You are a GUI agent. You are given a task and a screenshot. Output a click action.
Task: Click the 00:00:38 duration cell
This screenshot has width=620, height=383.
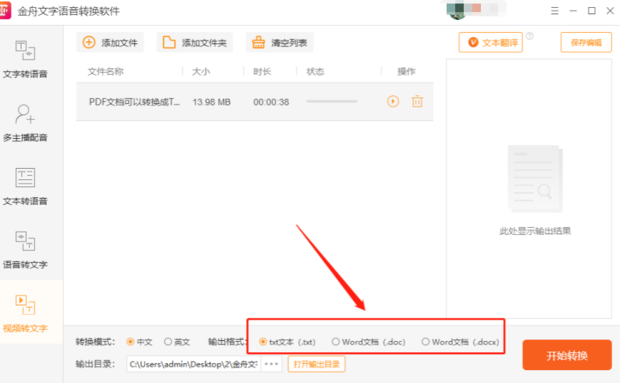tap(271, 102)
